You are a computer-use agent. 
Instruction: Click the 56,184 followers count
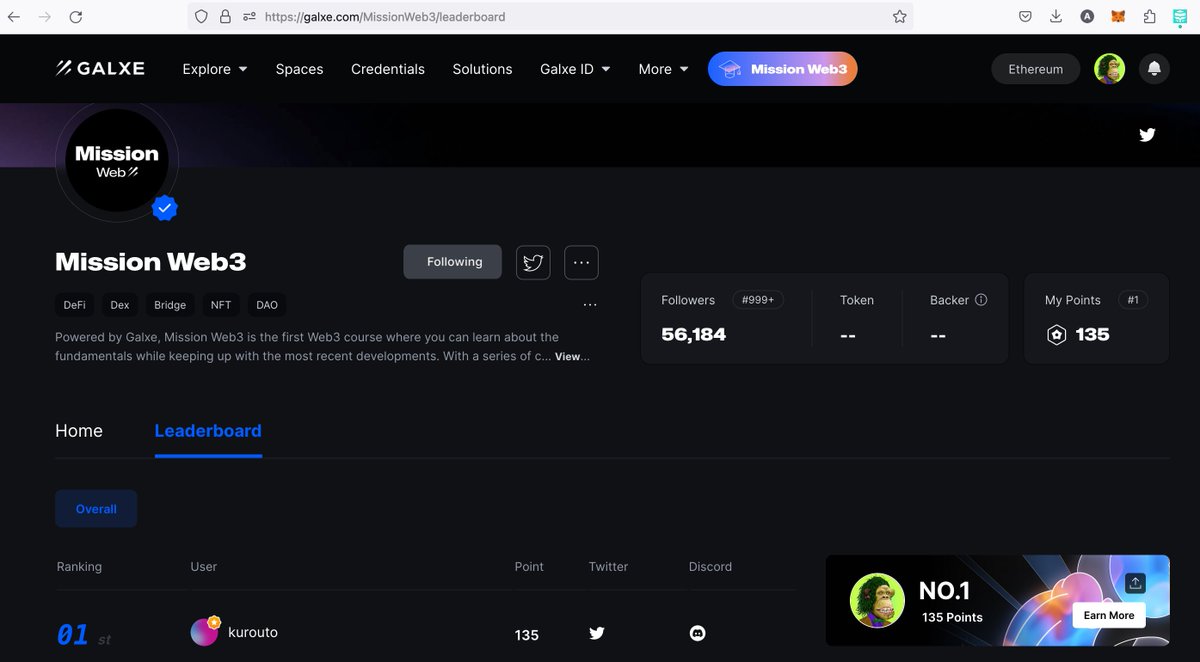[694, 335]
